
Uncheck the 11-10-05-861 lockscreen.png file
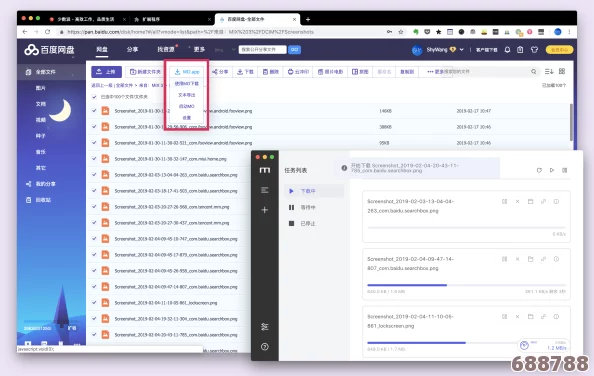[94, 303]
